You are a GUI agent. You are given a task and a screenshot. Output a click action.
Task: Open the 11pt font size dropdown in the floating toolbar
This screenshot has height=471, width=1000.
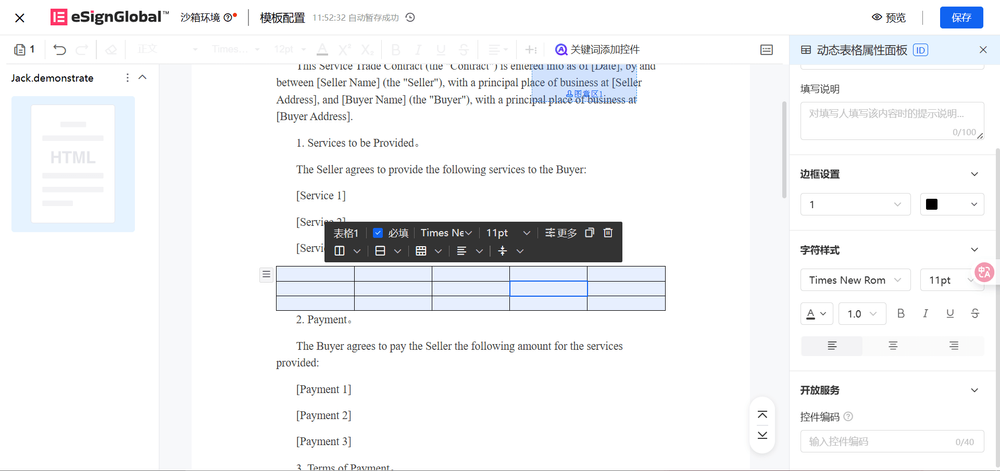click(x=508, y=233)
